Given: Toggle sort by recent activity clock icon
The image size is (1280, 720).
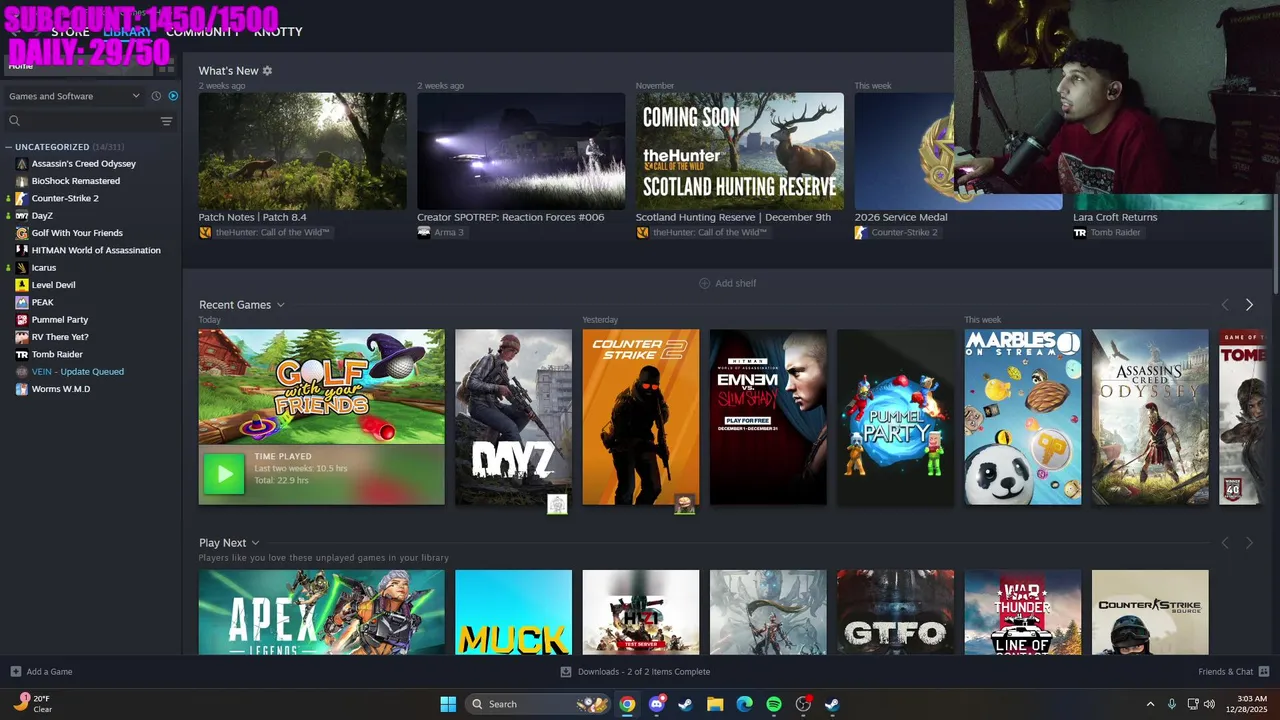Looking at the screenshot, I should pyautogui.click(x=156, y=96).
